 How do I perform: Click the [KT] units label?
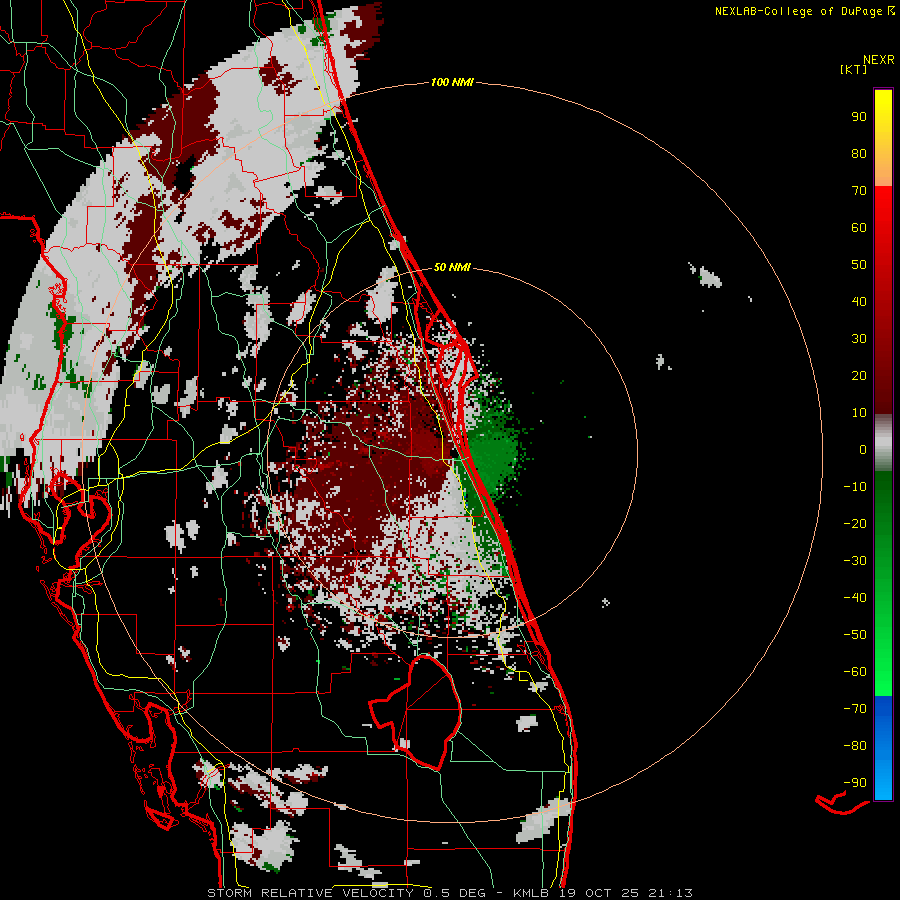854,69
